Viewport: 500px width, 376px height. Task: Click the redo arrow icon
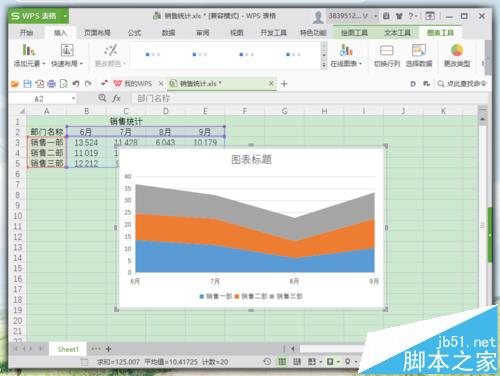coord(88,84)
